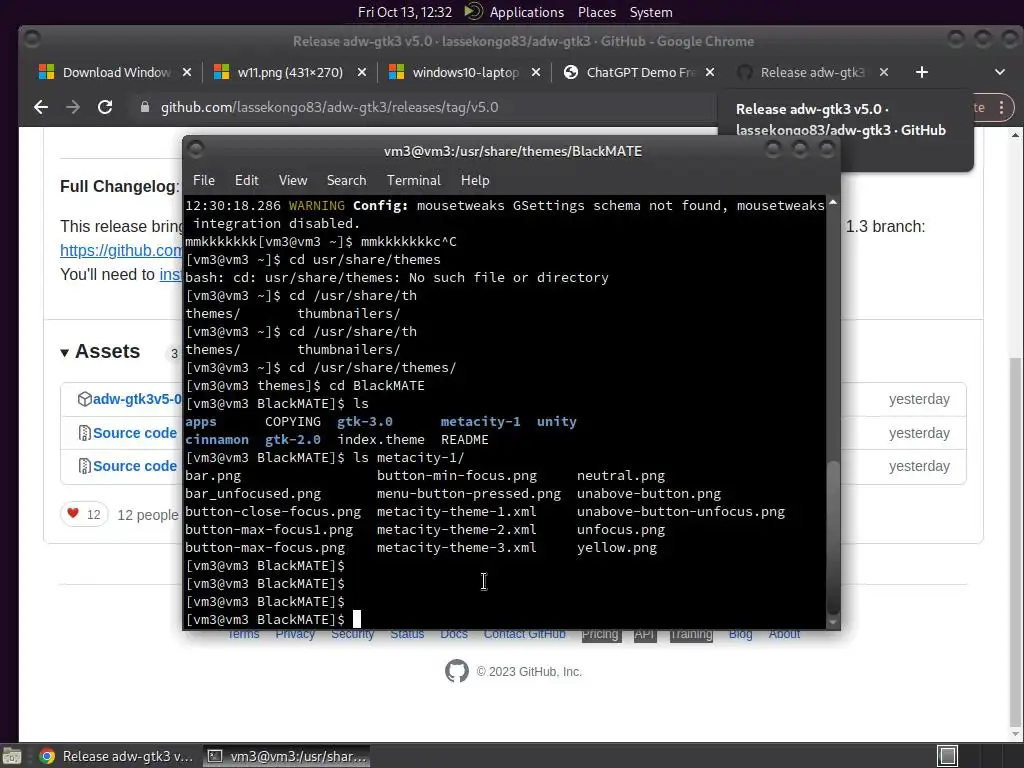Close the w11.png tab
This screenshot has width=1024, height=768.
[x=362, y=72]
